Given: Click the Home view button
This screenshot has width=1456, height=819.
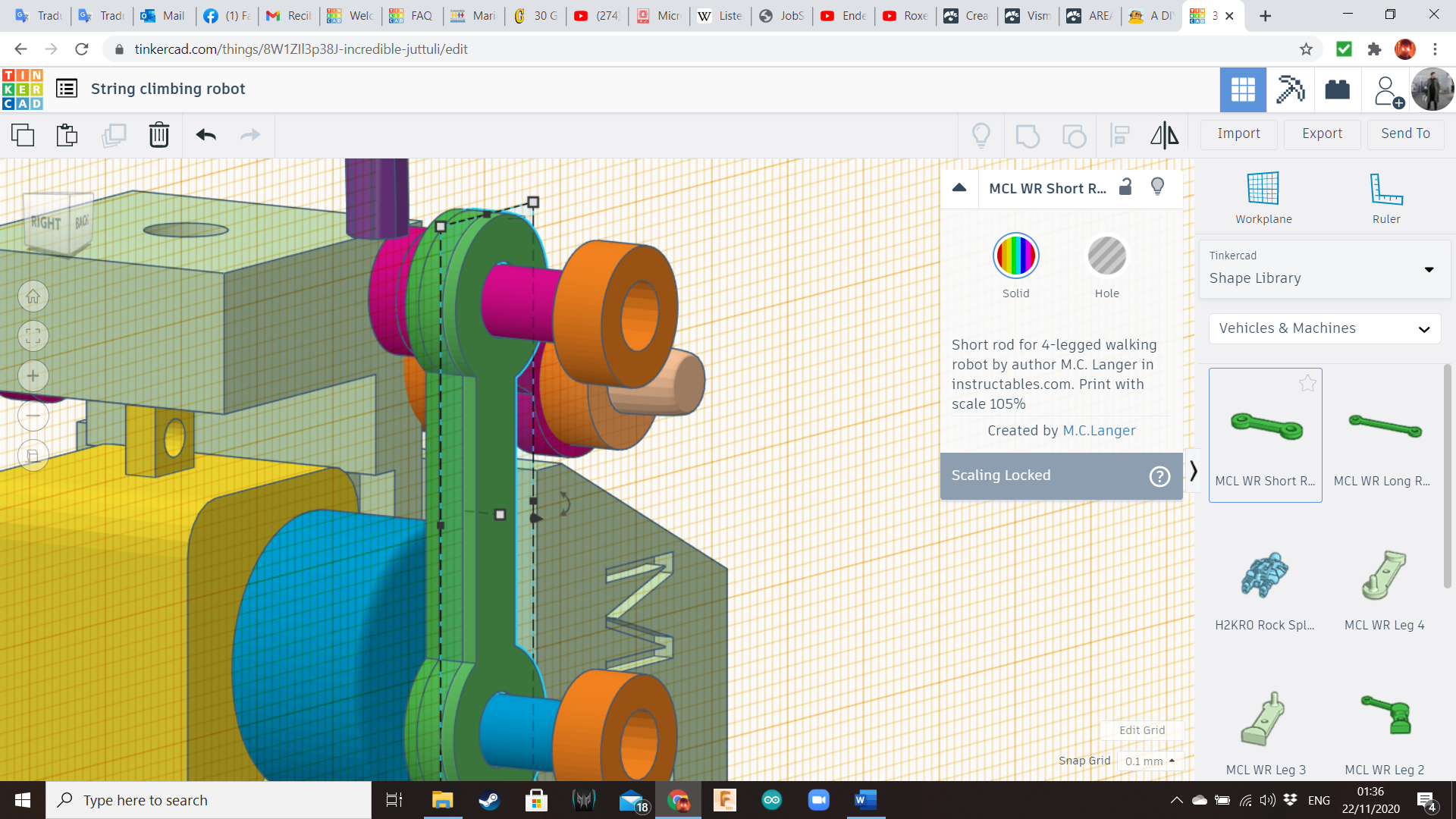Looking at the screenshot, I should click(33, 297).
